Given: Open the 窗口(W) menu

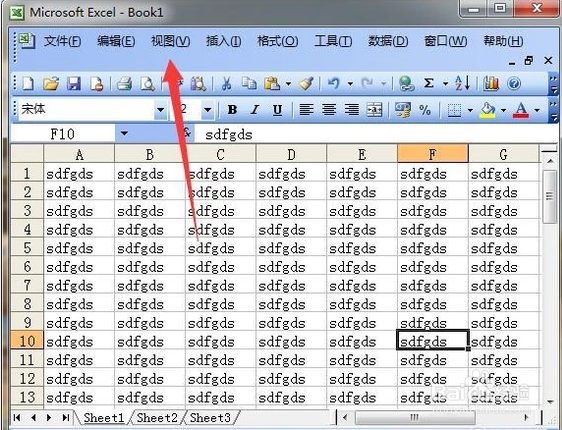Looking at the screenshot, I should (x=446, y=41).
